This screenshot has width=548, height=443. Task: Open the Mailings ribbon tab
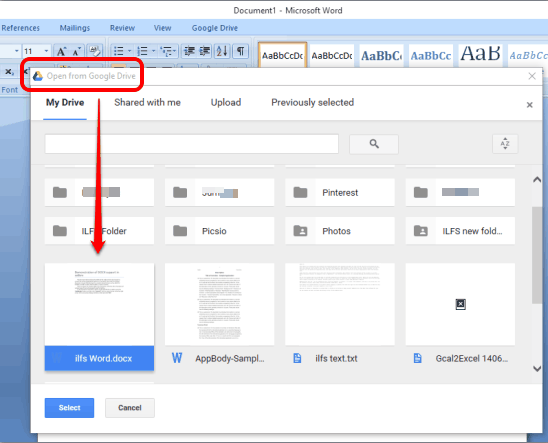[75, 28]
